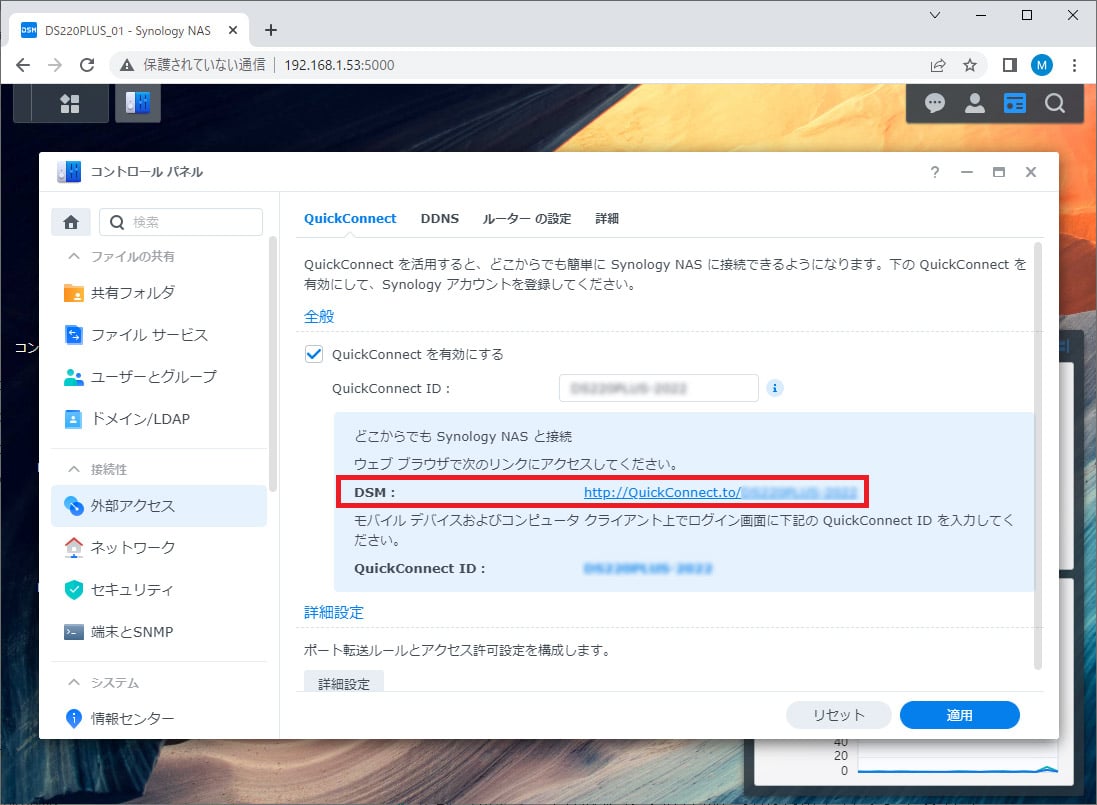This screenshot has width=1097, height=805.
Task: Click the Control Panel home icon
Action: click(71, 222)
